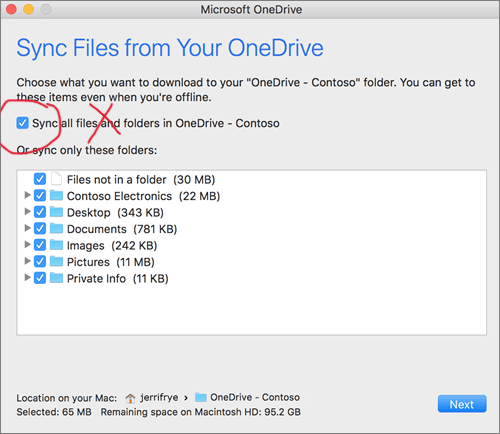Click the jerrifrye path segment
Viewport: 500px width, 434px height.
click(x=159, y=398)
